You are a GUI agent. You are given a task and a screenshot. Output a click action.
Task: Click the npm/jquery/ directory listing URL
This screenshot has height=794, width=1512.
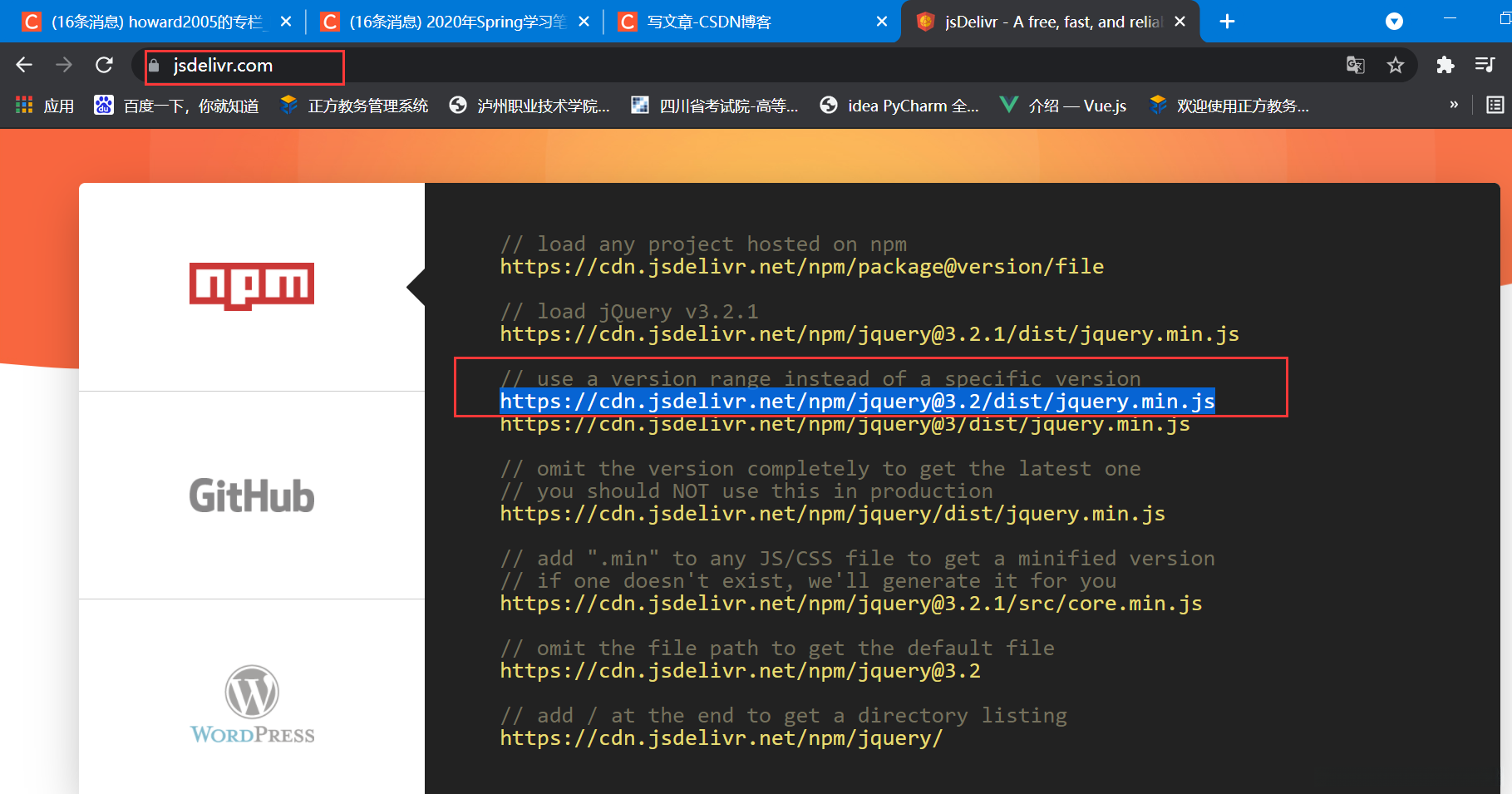click(x=722, y=738)
